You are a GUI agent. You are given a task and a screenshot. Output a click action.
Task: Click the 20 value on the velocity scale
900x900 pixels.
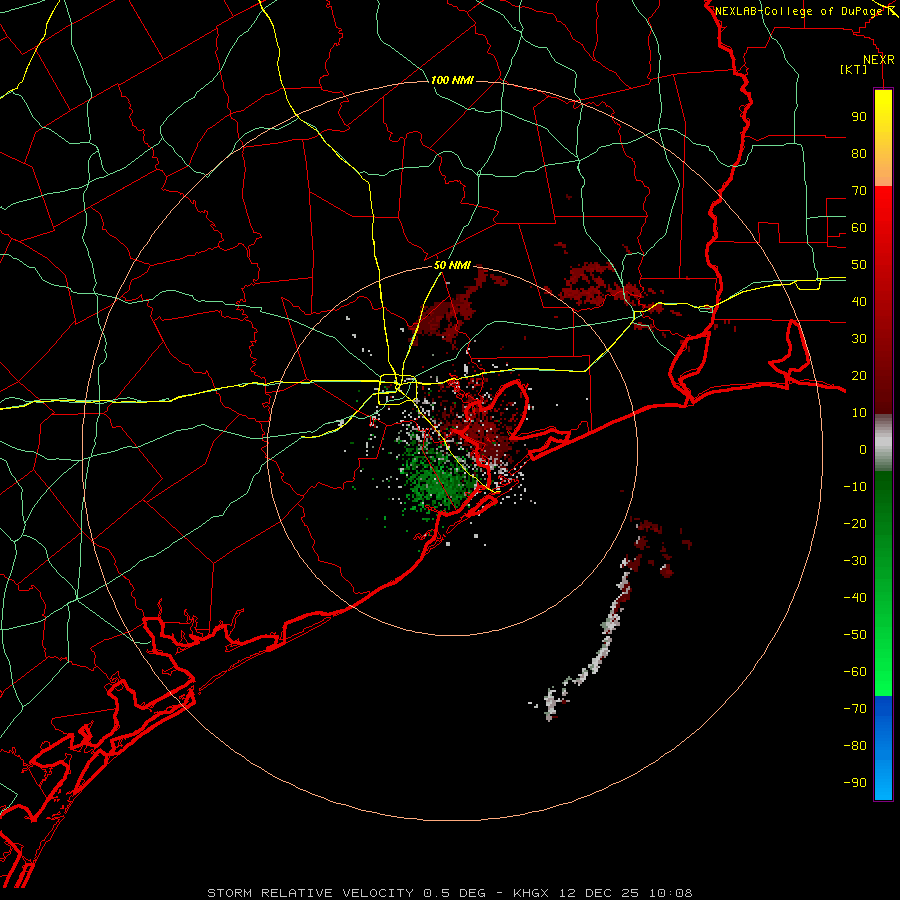859,376
